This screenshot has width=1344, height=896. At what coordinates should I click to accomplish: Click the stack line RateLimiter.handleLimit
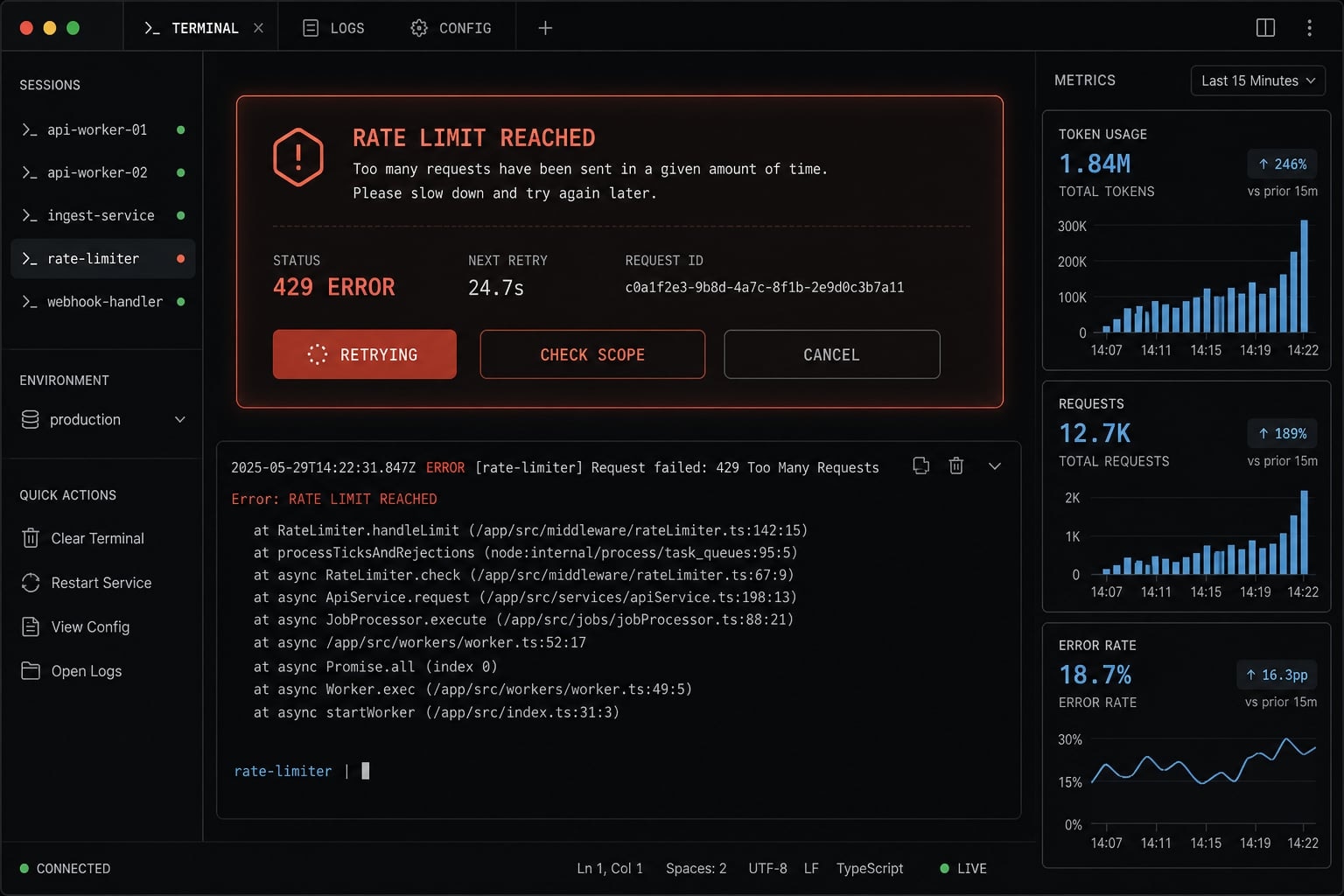tap(530, 530)
